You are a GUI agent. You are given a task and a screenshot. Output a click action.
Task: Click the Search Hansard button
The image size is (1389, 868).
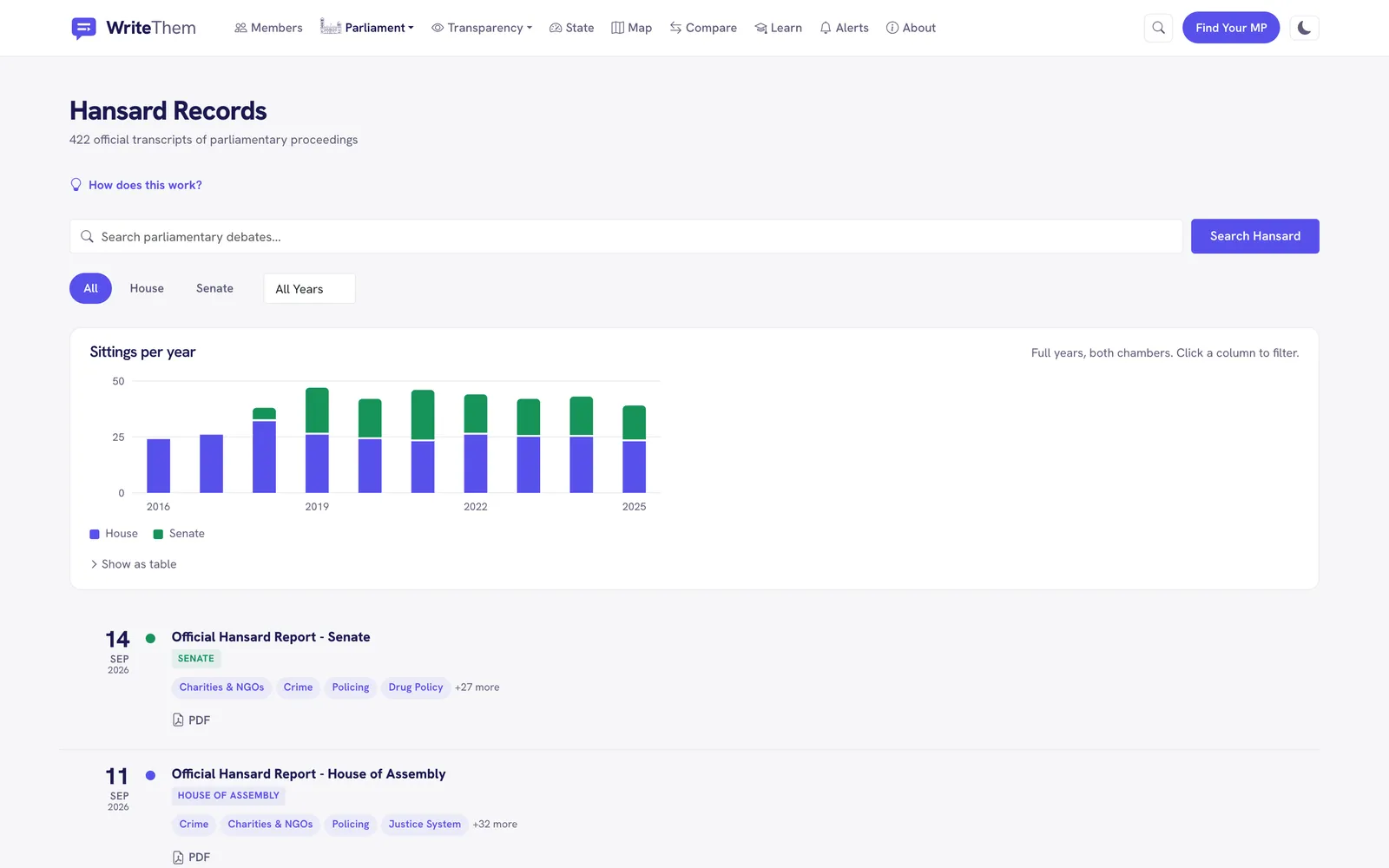pyautogui.click(x=1254, y=236)
